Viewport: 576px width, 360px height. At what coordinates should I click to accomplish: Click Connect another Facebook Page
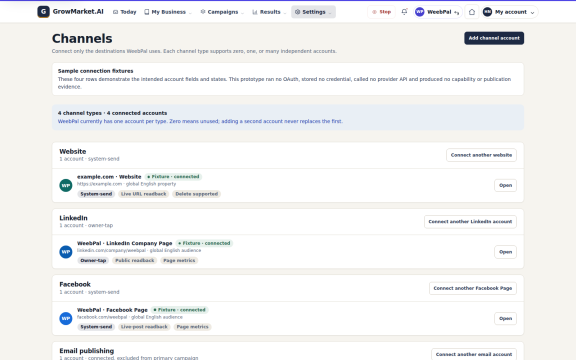473,288
